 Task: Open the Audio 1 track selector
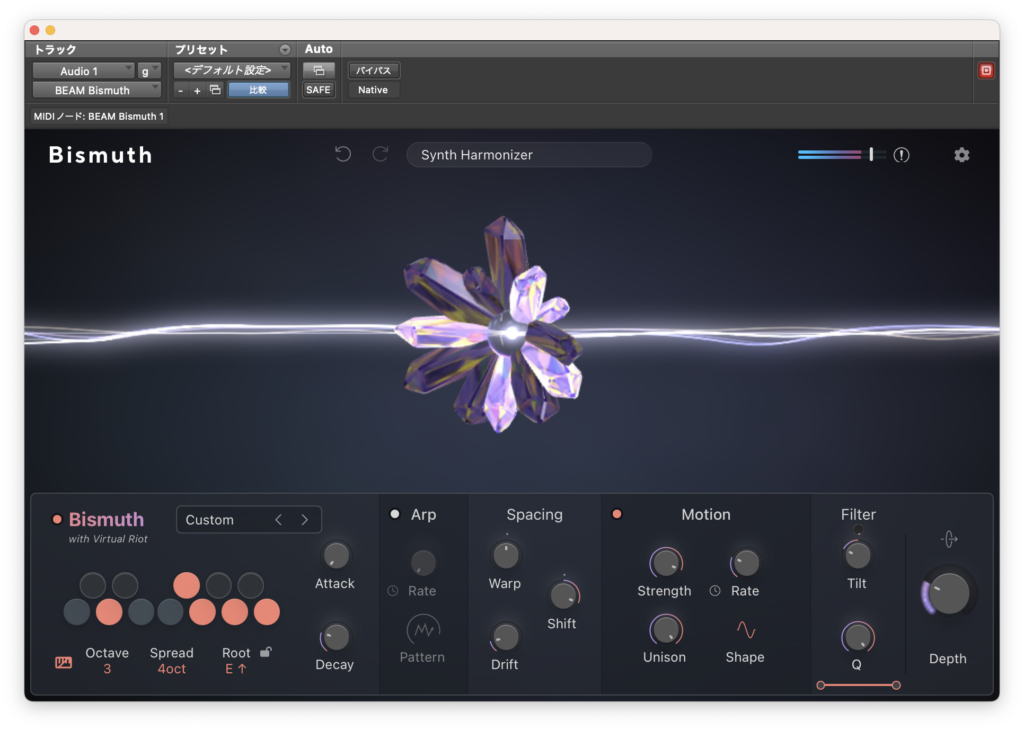coord(84,71)
